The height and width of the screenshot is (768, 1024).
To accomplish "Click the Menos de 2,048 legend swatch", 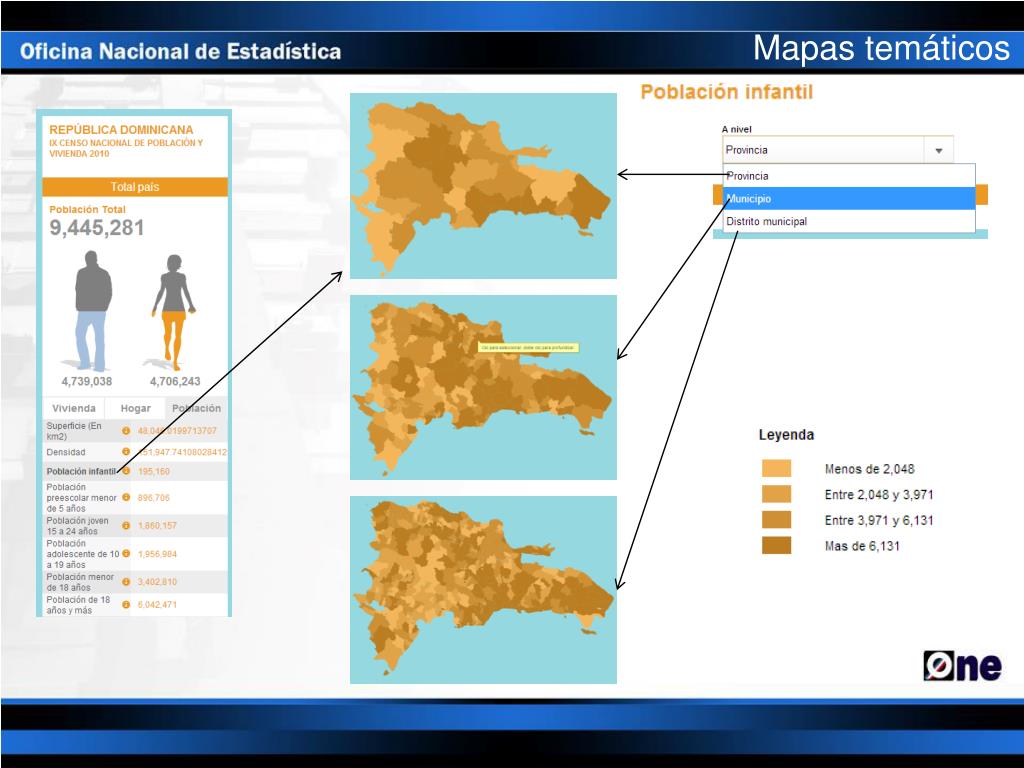I will (776, 468).
